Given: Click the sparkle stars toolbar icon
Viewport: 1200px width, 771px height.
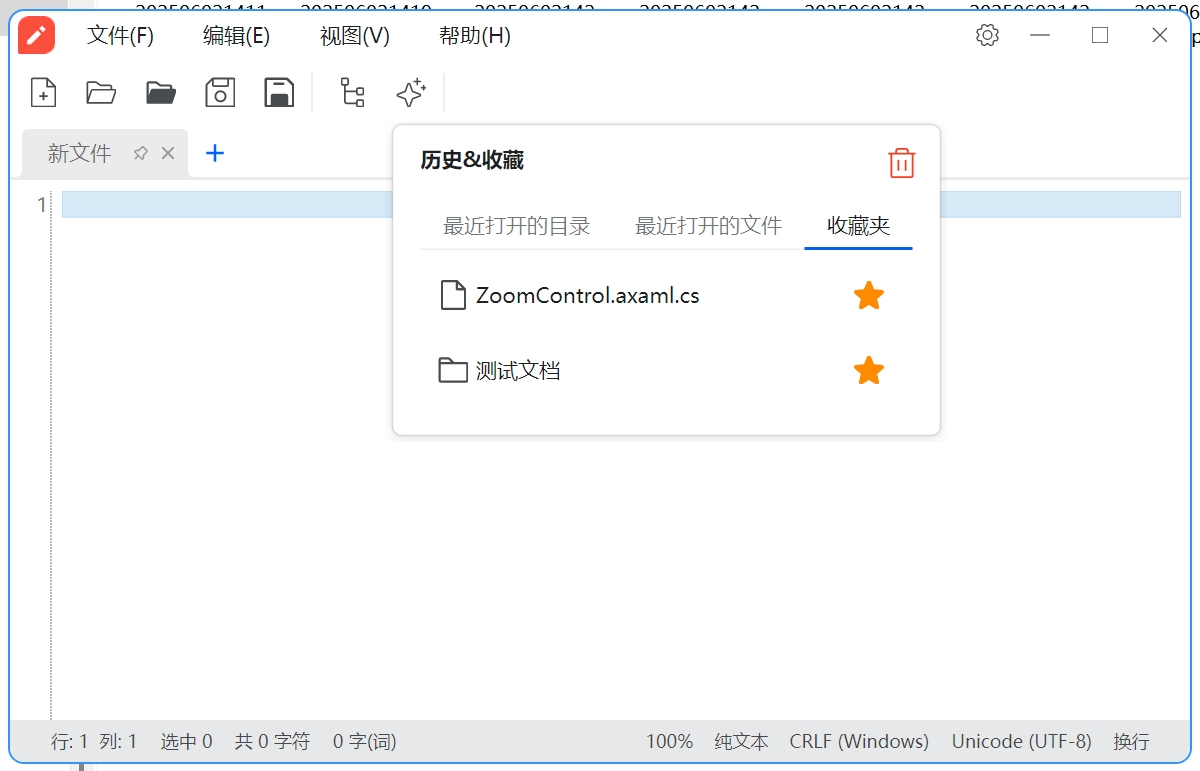Looking at the screenshot, I should (x=410, y=93).
